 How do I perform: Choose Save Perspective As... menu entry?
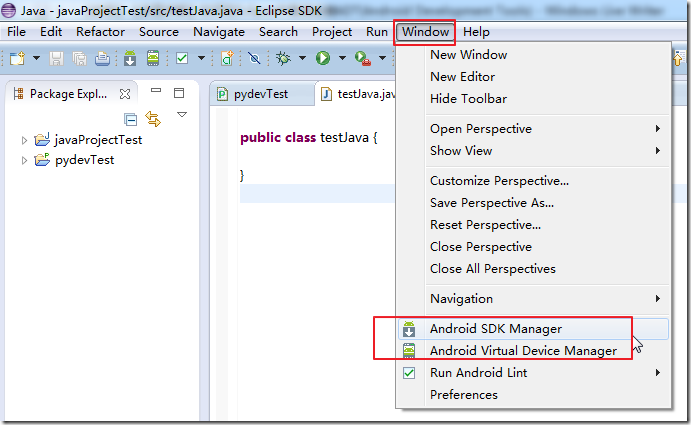point(534,203)
